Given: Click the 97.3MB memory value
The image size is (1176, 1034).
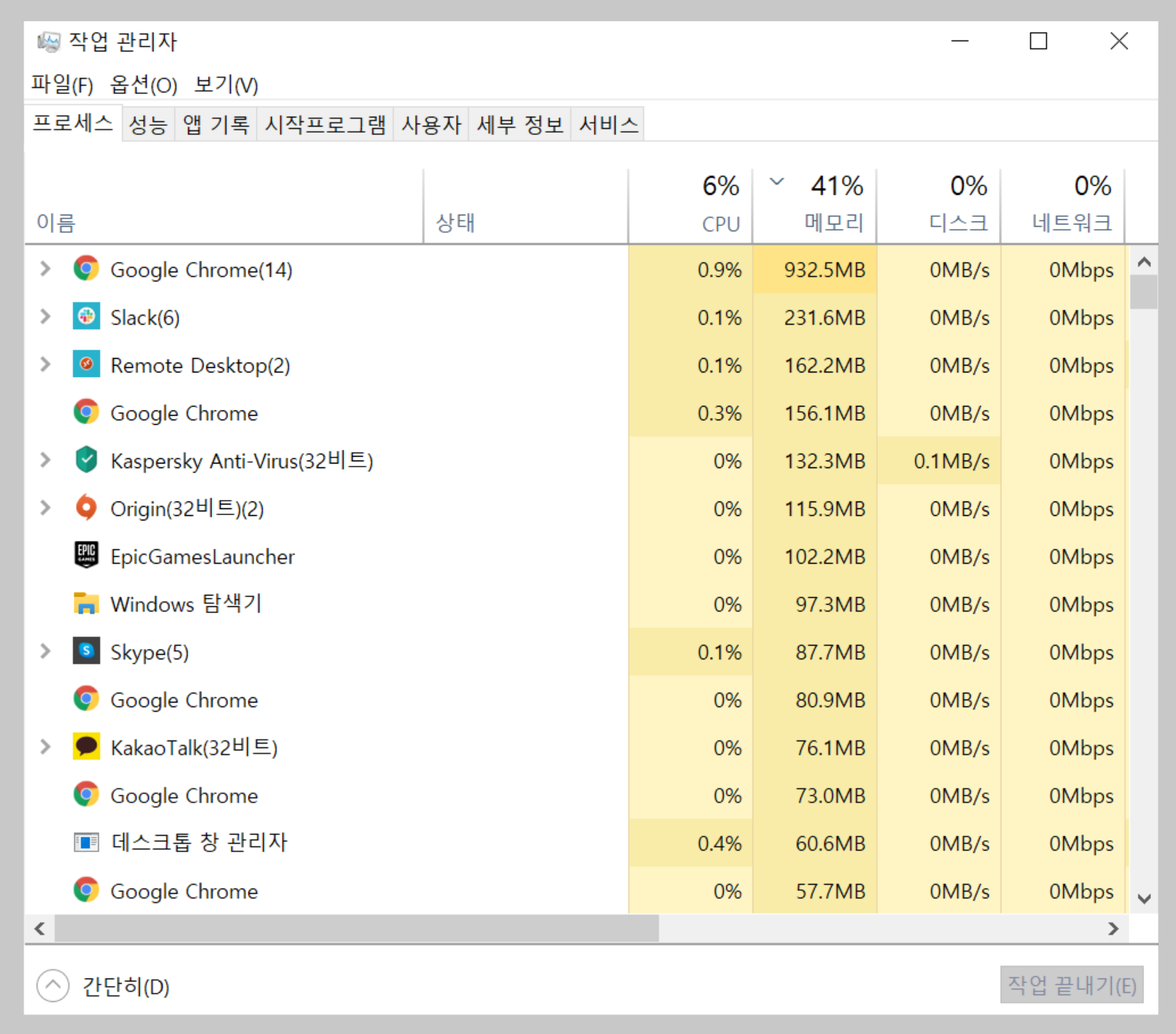Looking at the screenshot, I should (x=830, y=604).
